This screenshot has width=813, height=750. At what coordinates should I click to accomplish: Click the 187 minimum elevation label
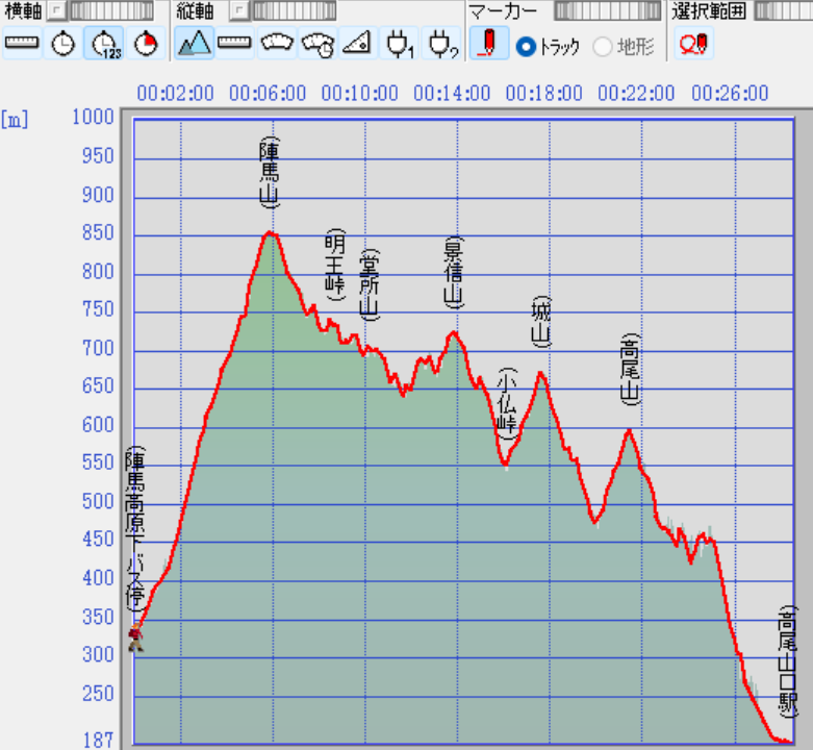[x=99, y=740]
